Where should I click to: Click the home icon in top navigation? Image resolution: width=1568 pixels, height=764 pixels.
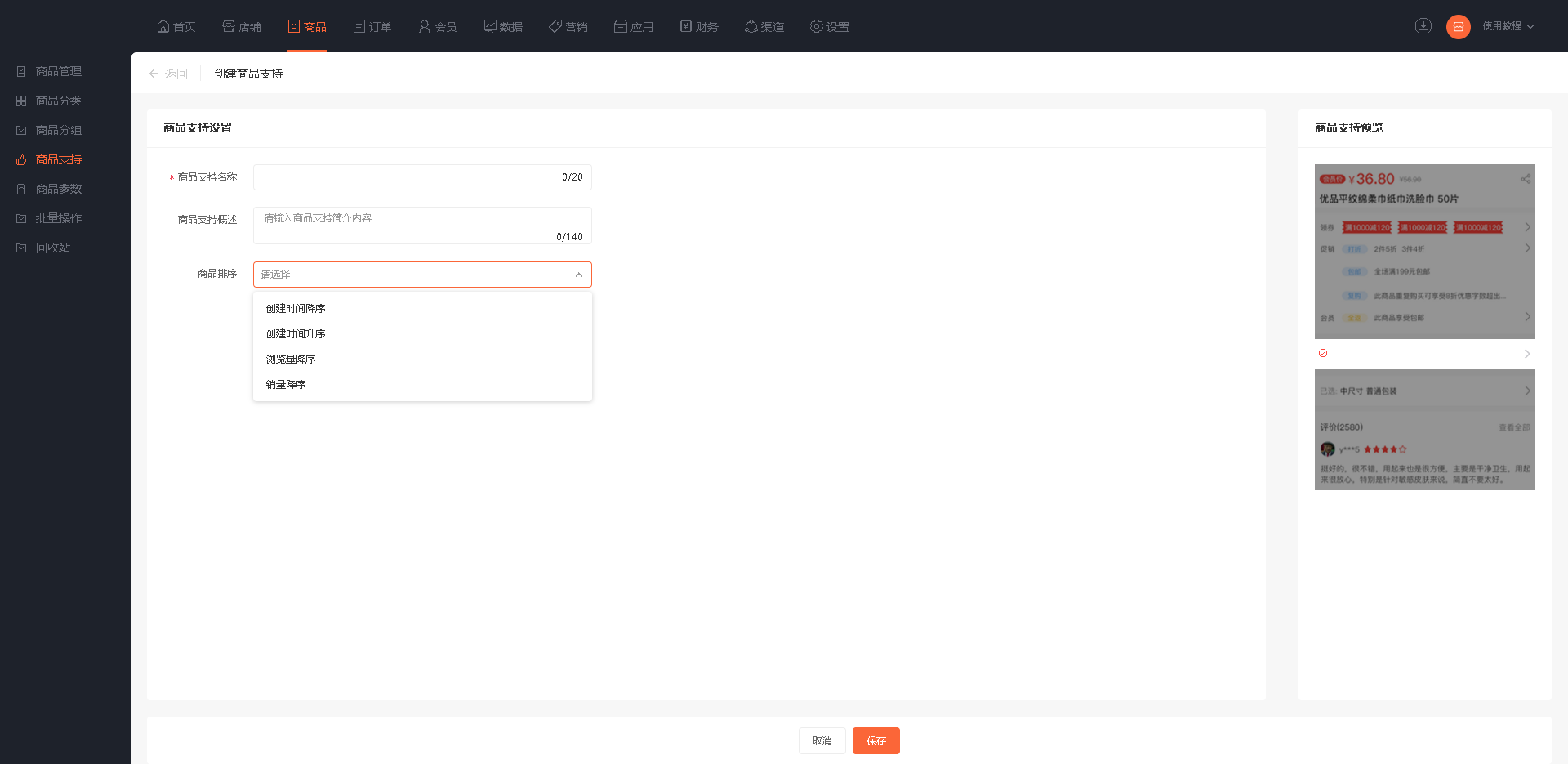(x=163, y=26)
